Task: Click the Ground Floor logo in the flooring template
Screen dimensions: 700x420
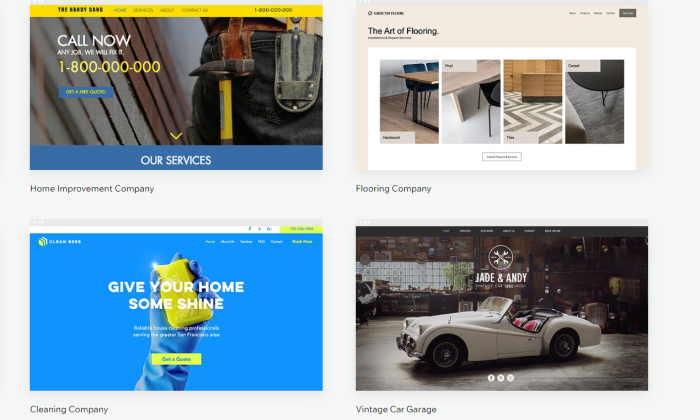Action: click(385, 13)
